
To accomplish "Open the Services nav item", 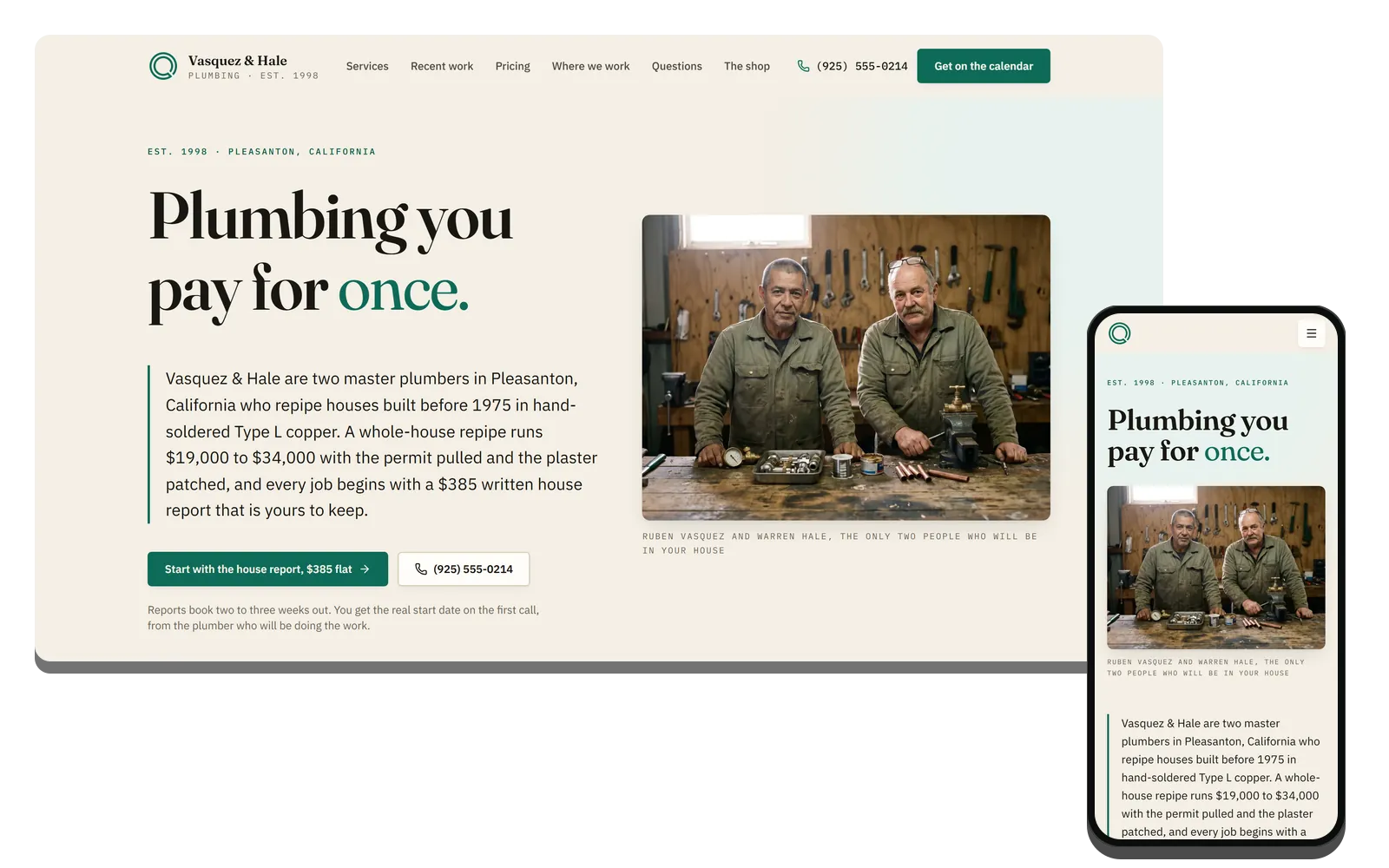I will coord(367,66).
